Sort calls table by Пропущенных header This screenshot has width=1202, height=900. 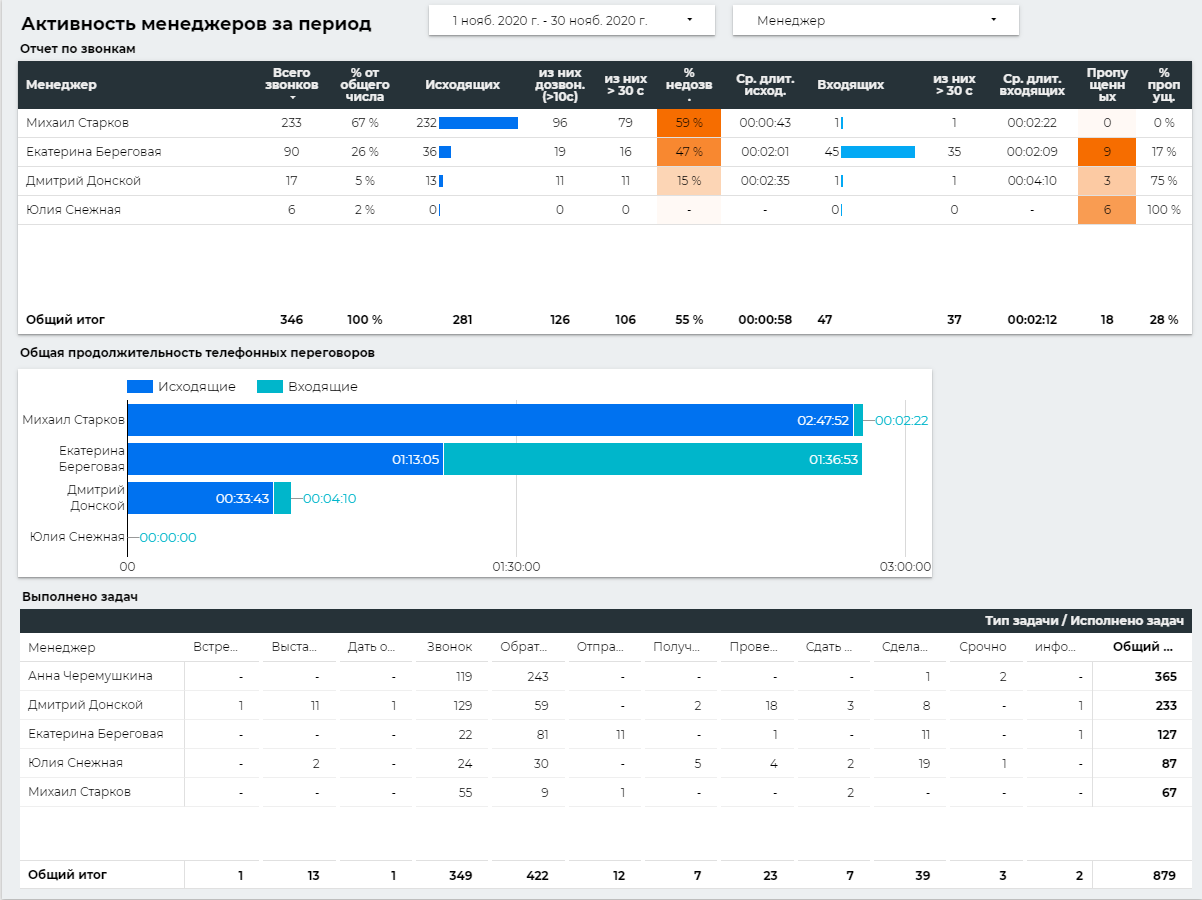click(1107, 85)
